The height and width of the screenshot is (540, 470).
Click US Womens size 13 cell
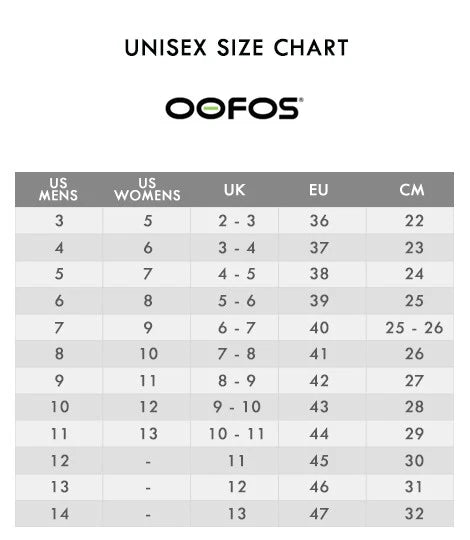(147, 434)
